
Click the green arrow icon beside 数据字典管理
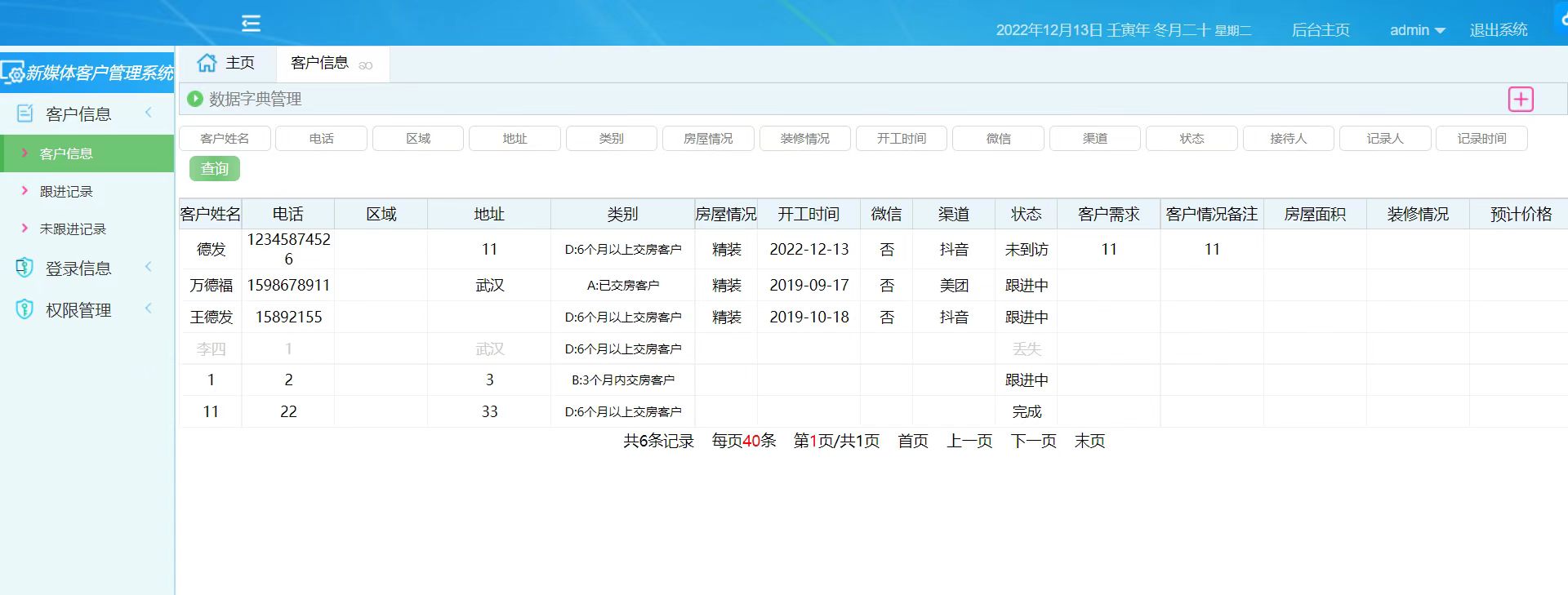pyautogui.click(x=195, y=99)
